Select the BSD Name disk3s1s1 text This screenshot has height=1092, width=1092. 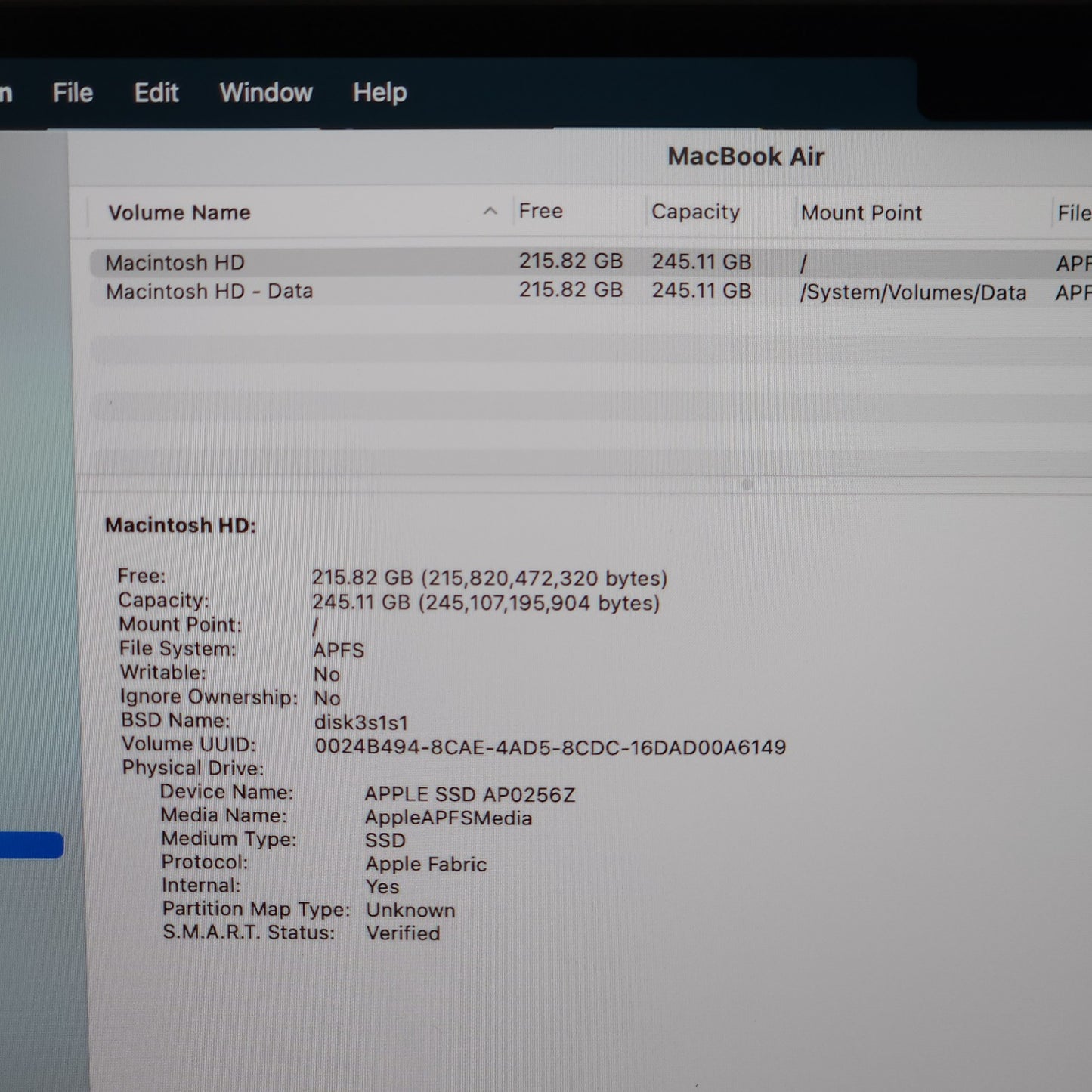361,722
